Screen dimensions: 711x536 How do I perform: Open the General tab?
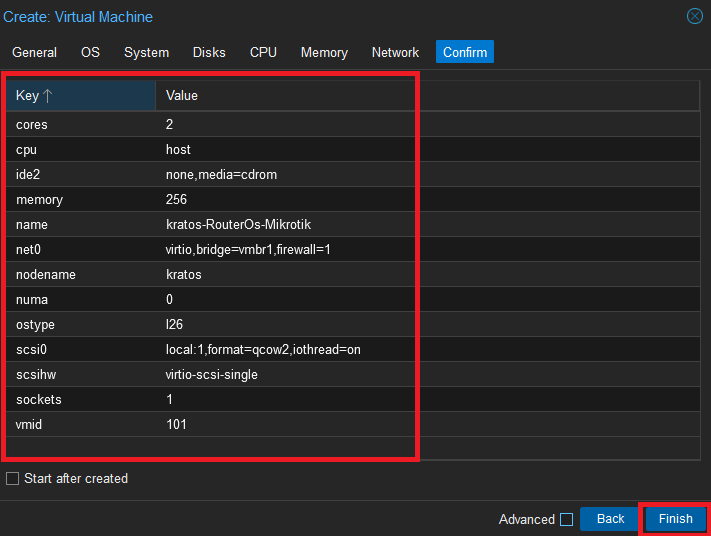click(x=34, y=52)
